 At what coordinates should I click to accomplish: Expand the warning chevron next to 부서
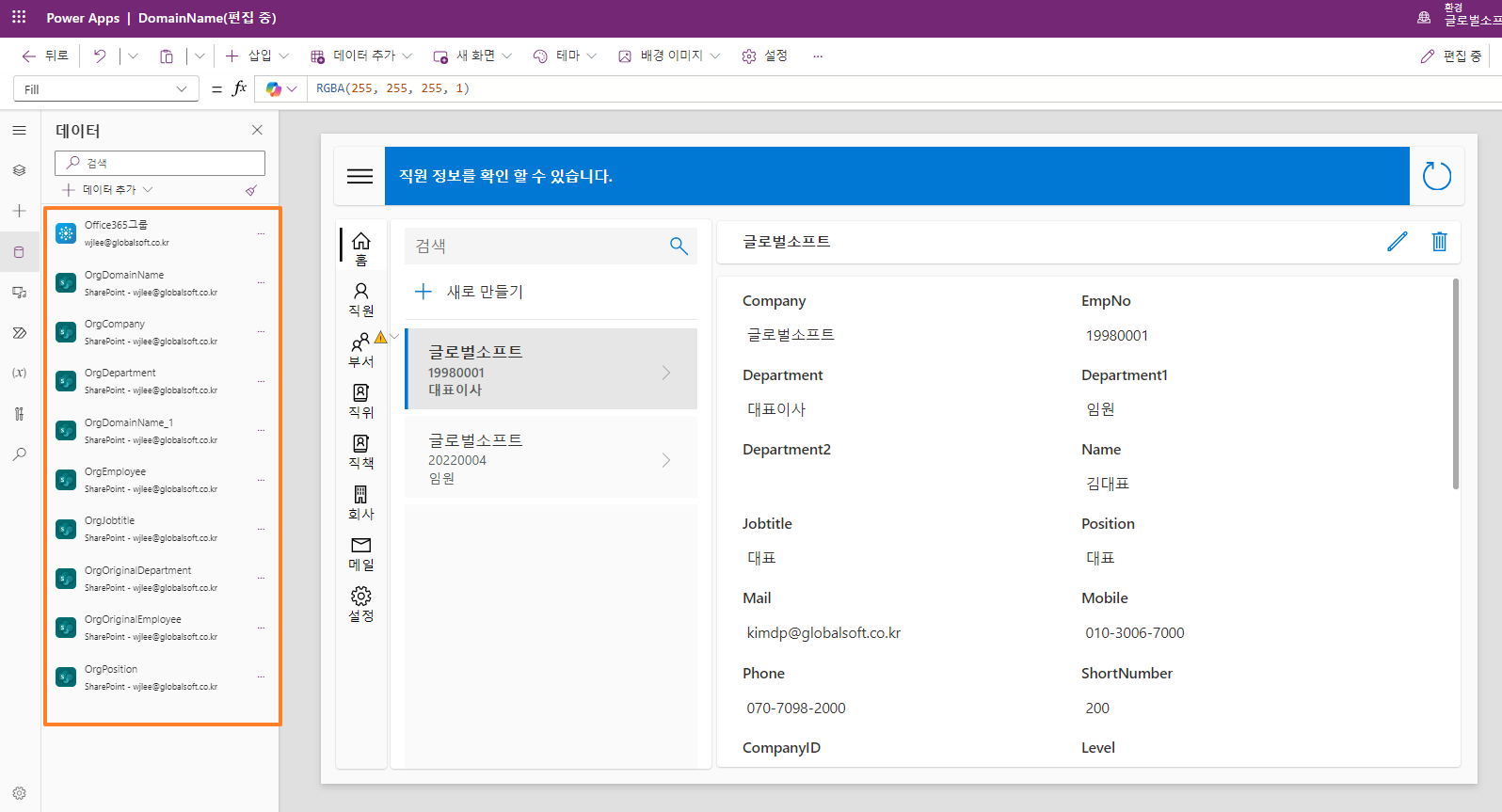[394, 336]
